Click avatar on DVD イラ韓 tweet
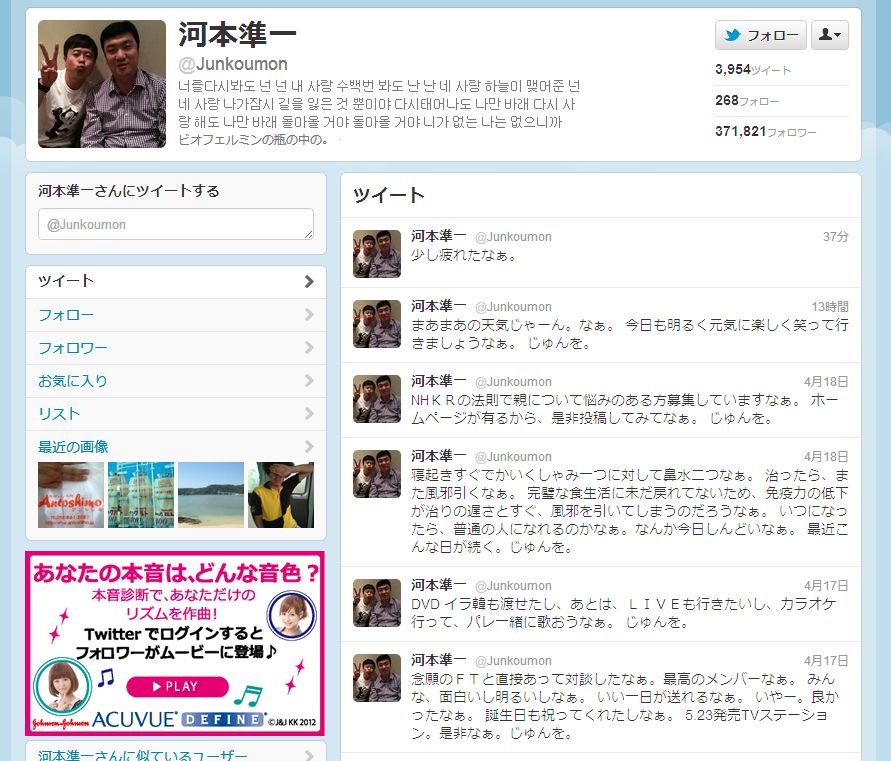The height and width of the screenshot is (761, 891). [377, 603]
